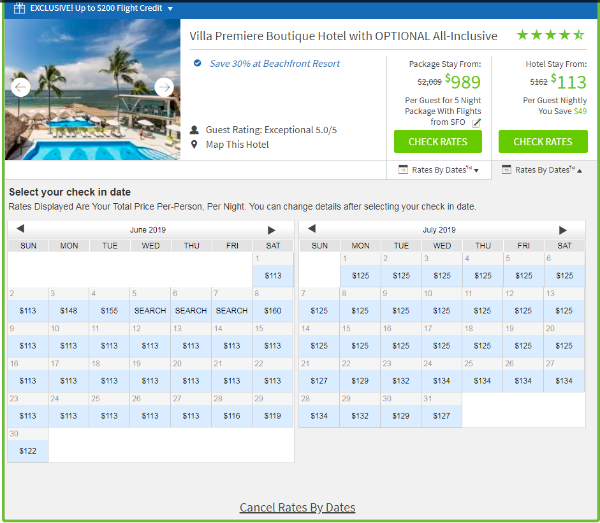Click SEARCH on June 7

(232, 311)
